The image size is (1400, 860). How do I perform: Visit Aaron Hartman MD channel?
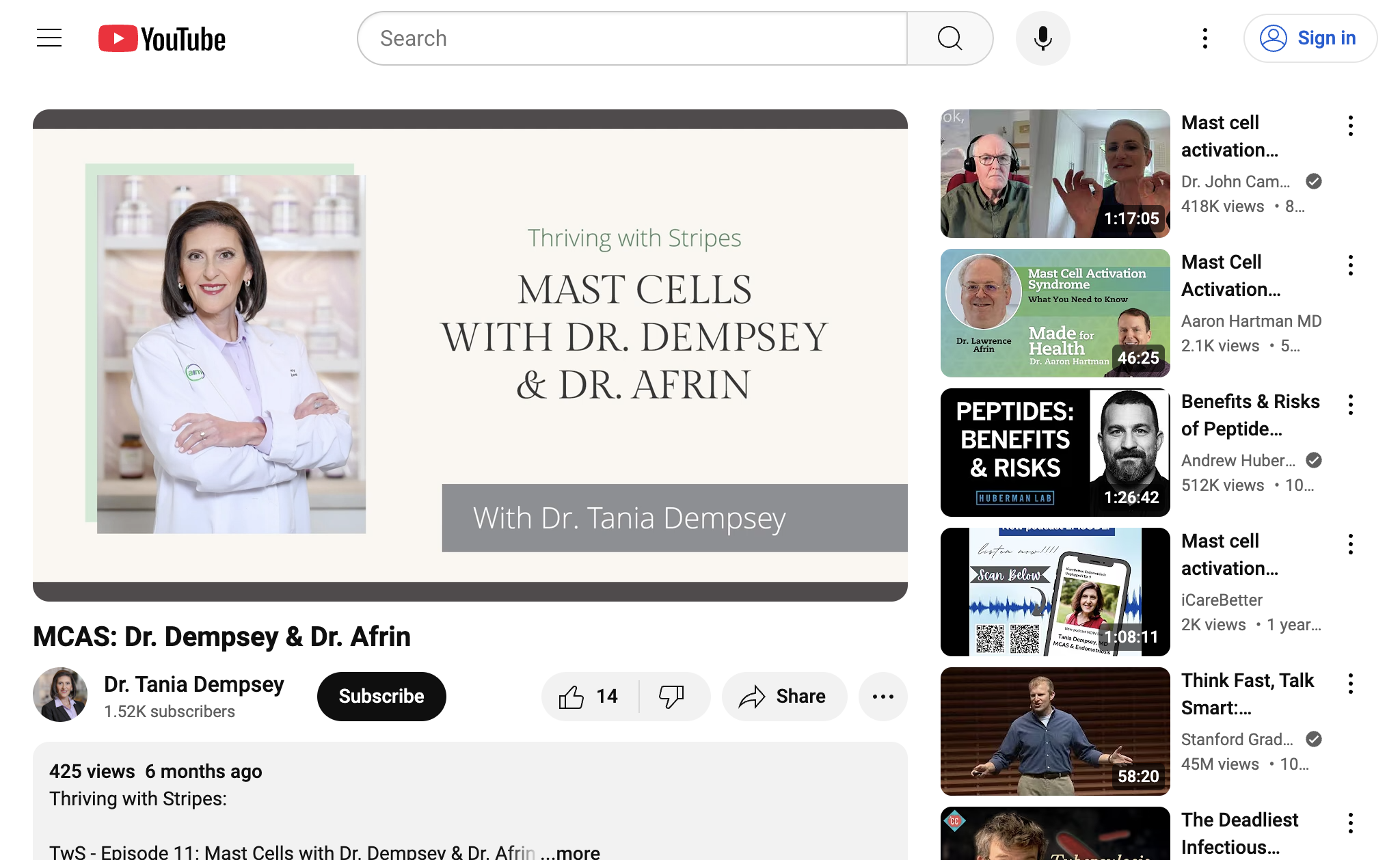pyautogui.click(x=1251, y=321)
